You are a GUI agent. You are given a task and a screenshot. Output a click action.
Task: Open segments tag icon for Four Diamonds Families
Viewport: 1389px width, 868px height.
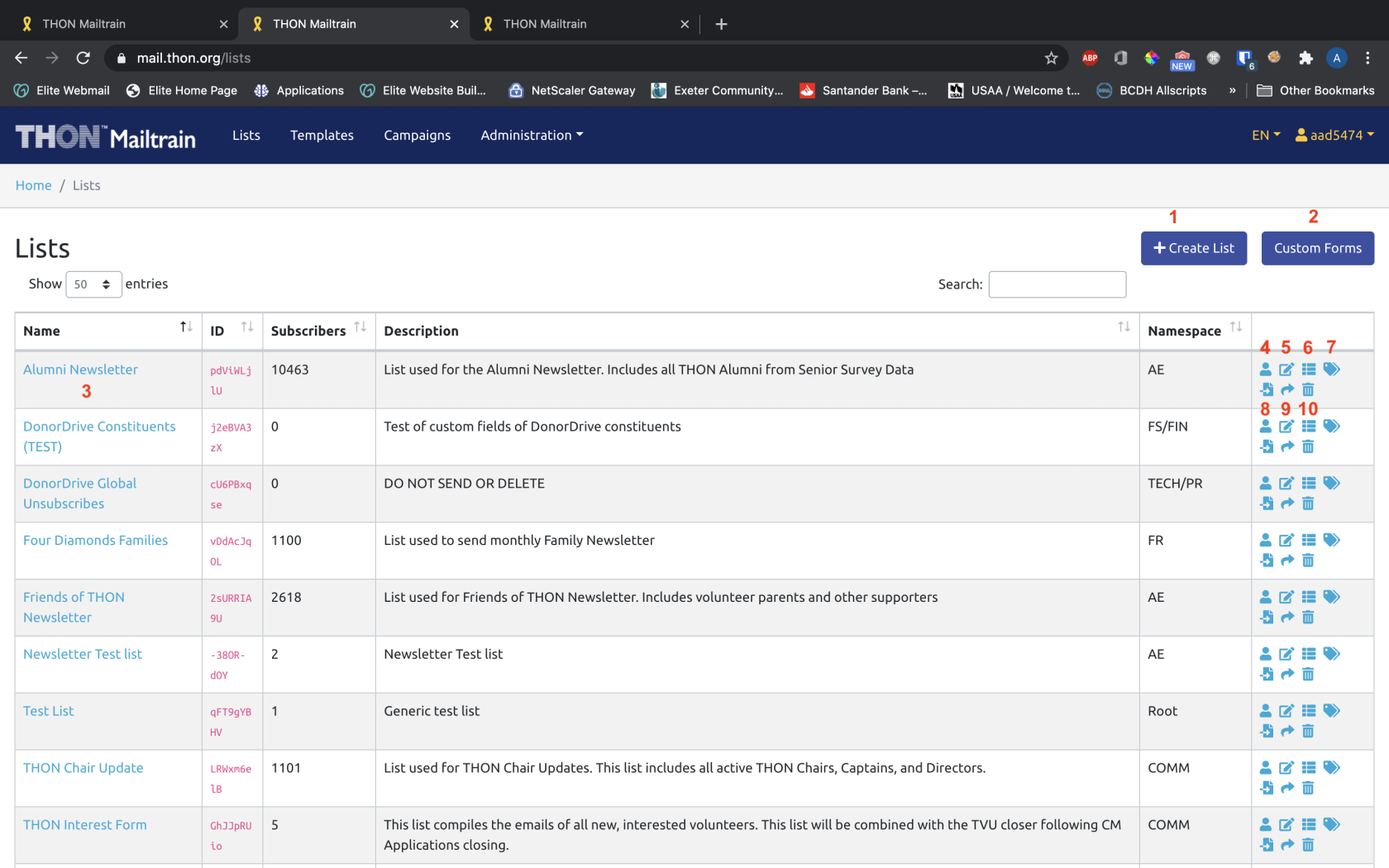coord(1331,541)
